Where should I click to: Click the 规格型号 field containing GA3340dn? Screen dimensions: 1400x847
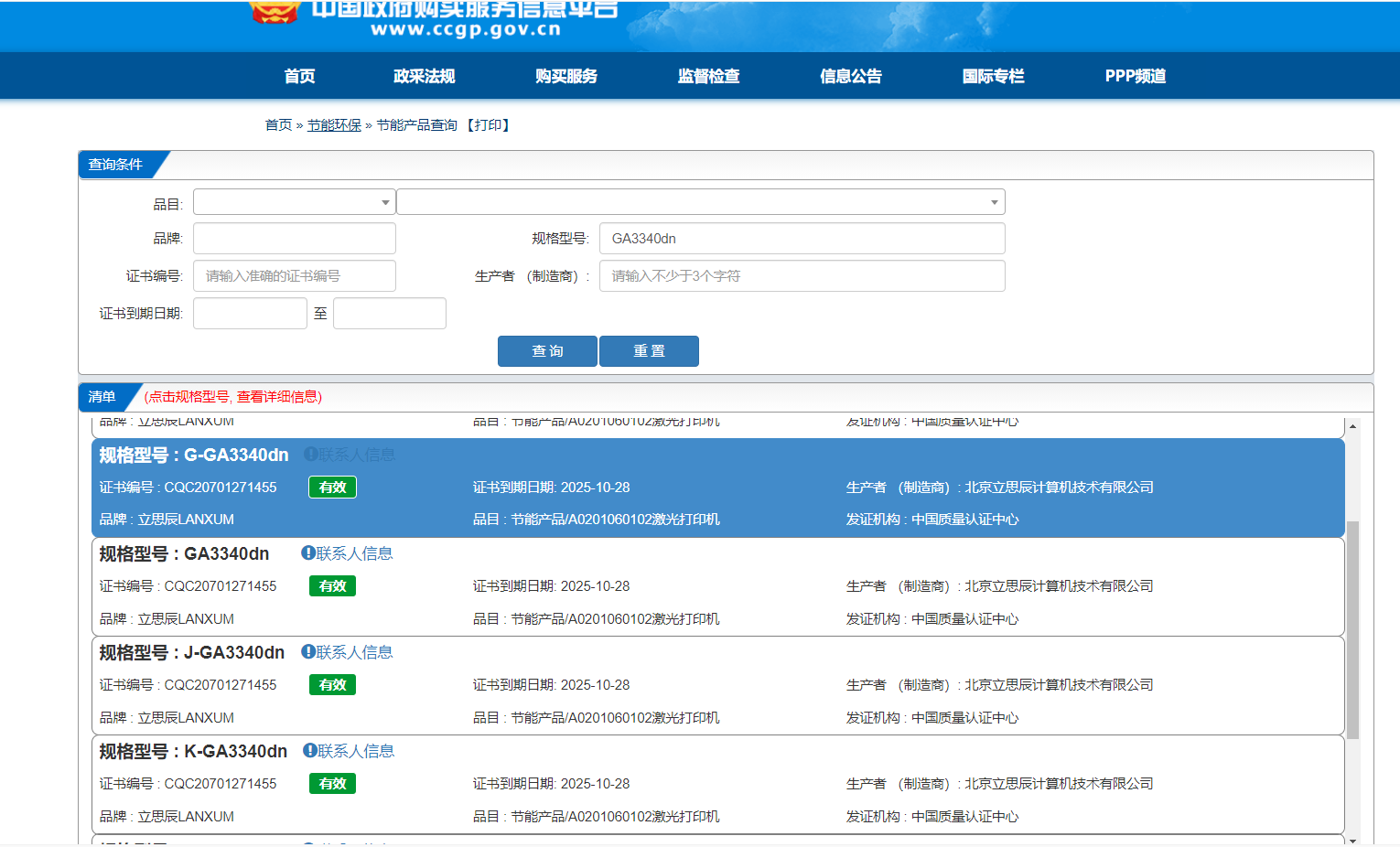(802, 239)
